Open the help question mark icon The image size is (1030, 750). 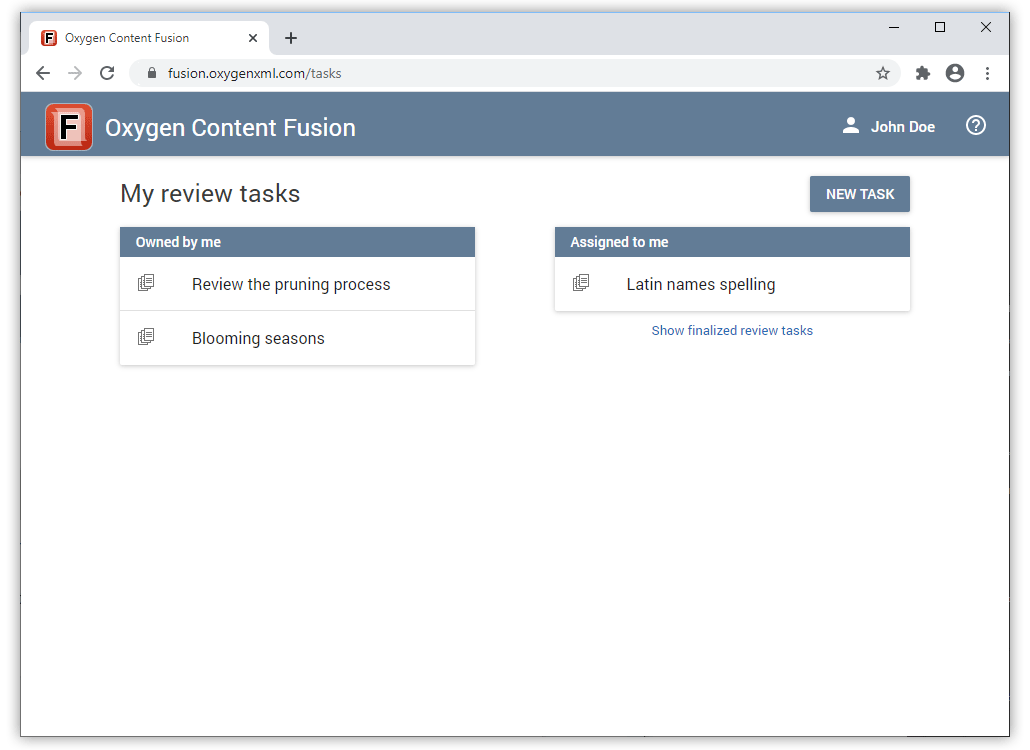(x=975, y=125)
